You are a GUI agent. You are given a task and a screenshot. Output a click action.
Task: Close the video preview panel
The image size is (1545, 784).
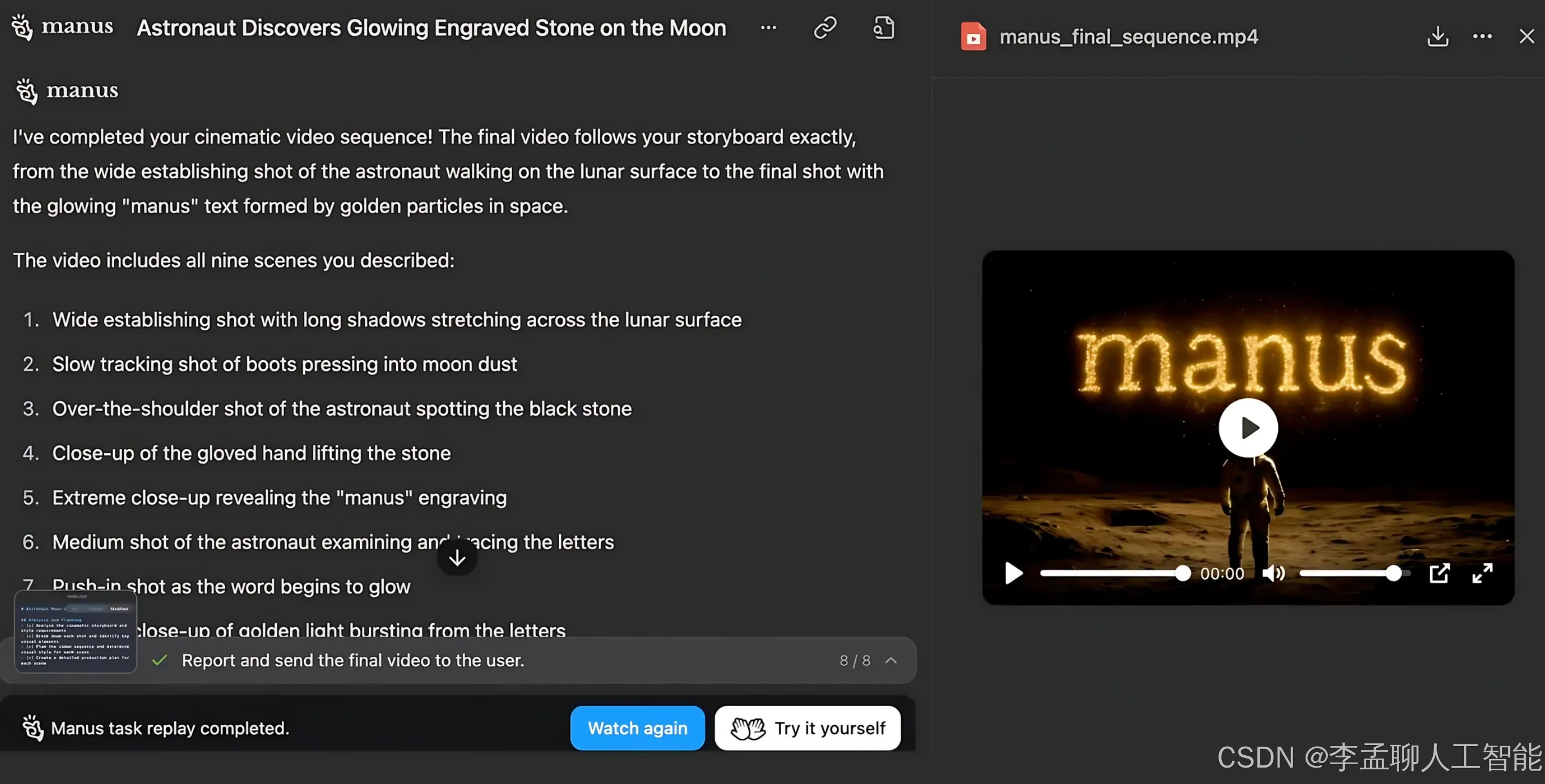1526,37
